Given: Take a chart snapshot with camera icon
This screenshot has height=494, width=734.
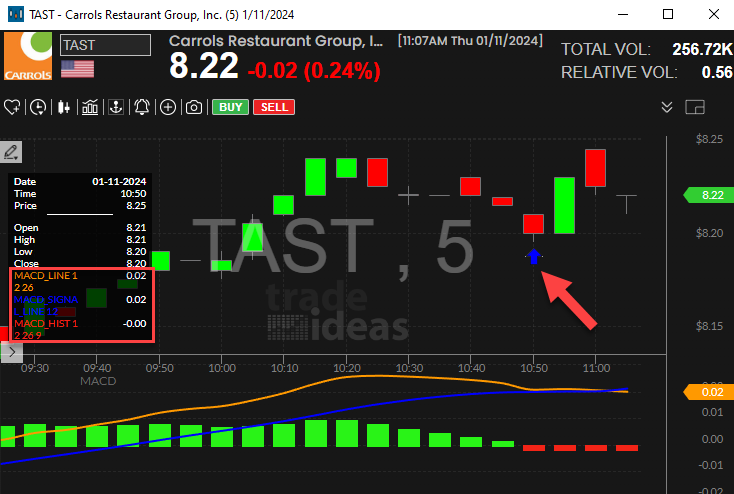Looking at the screenshot, I should (x=194, y=108).
